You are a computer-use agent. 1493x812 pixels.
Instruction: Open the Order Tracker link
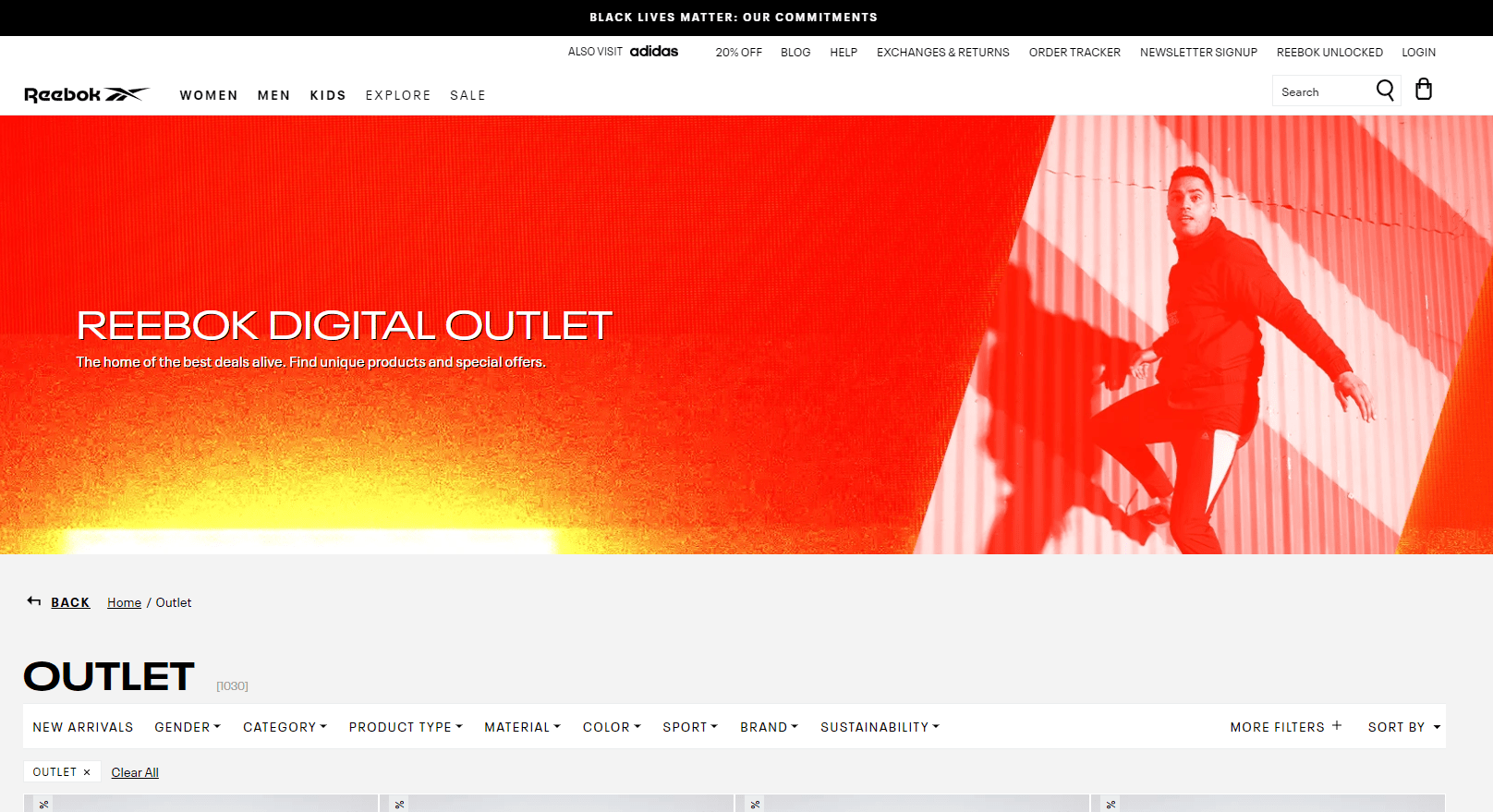[1074, 53]
